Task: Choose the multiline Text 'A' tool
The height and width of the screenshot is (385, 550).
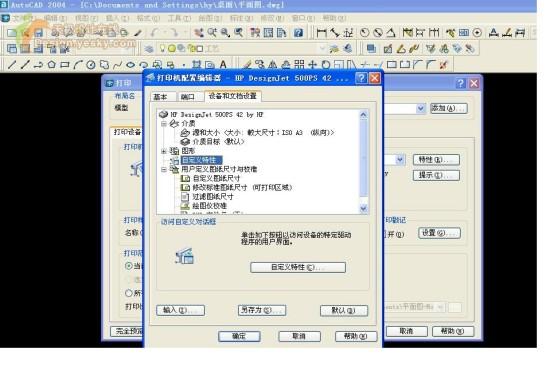Action: pos(223,65)
